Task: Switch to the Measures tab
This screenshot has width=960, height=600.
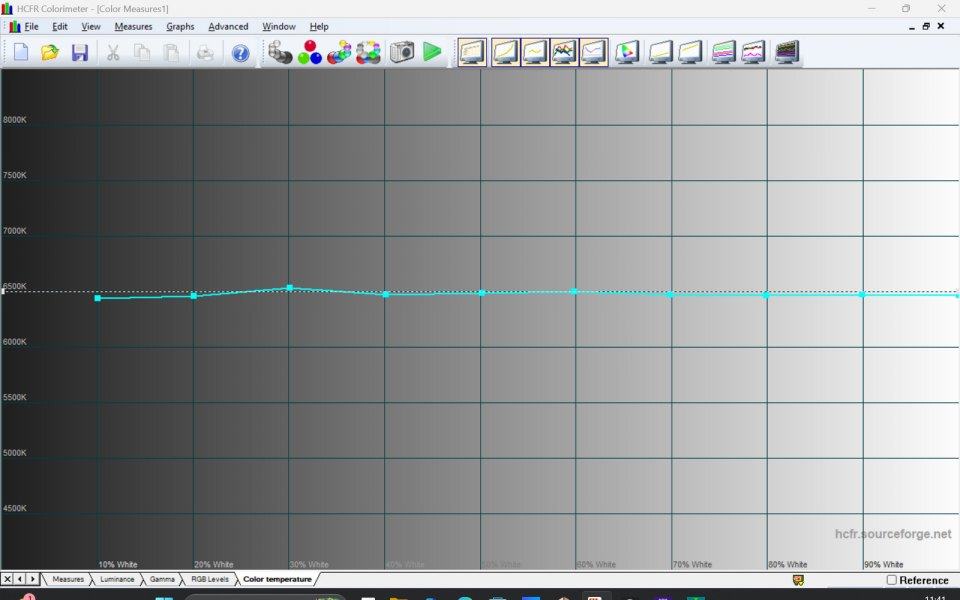Action: (68, 579)
